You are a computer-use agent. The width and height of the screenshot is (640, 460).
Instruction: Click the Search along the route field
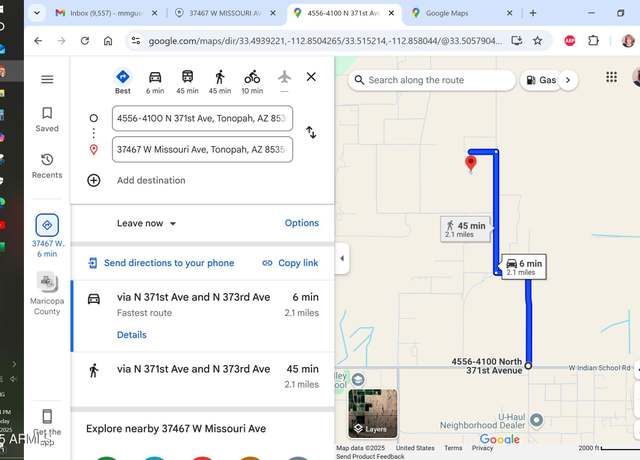[x=432, y=80]
